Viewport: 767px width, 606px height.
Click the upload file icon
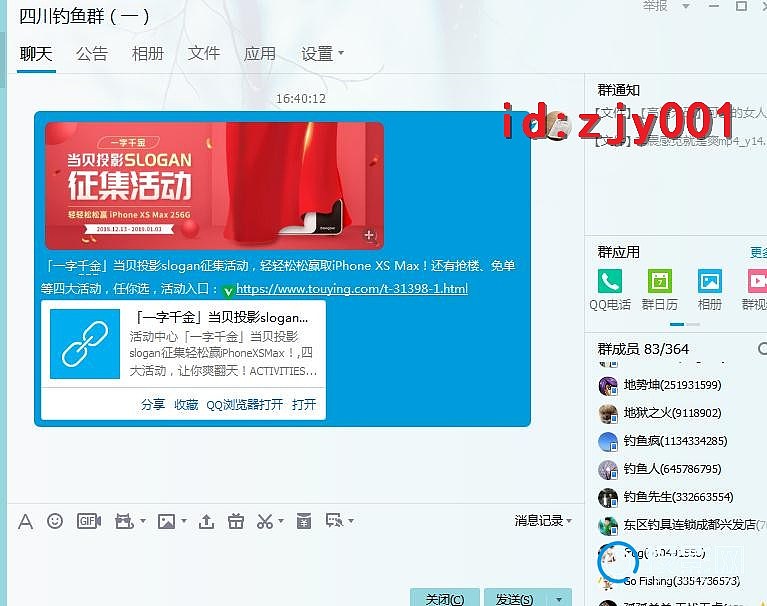(206, 521)
